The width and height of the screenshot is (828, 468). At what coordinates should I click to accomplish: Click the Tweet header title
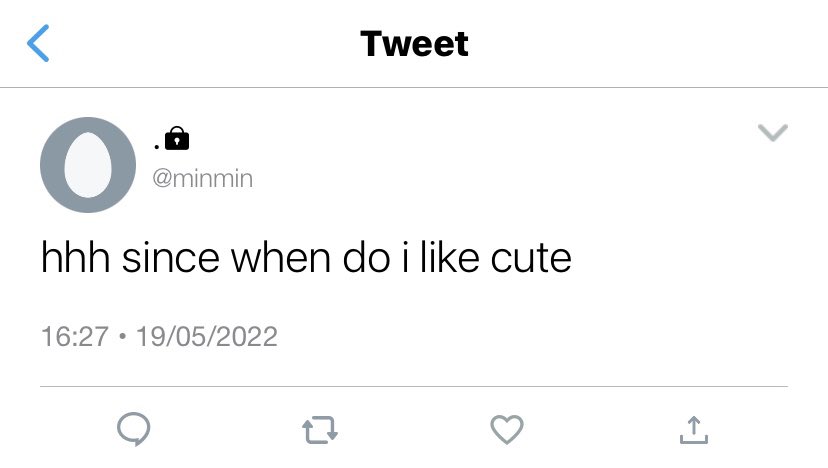[x=415, y=43]
